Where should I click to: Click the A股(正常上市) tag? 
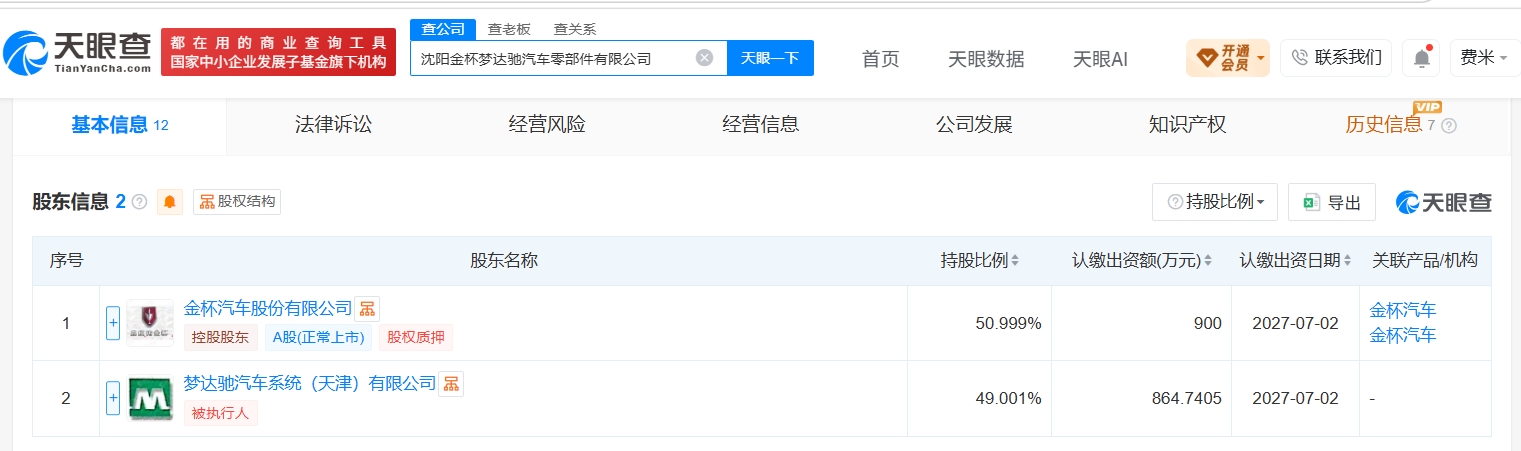click(319, 338)
